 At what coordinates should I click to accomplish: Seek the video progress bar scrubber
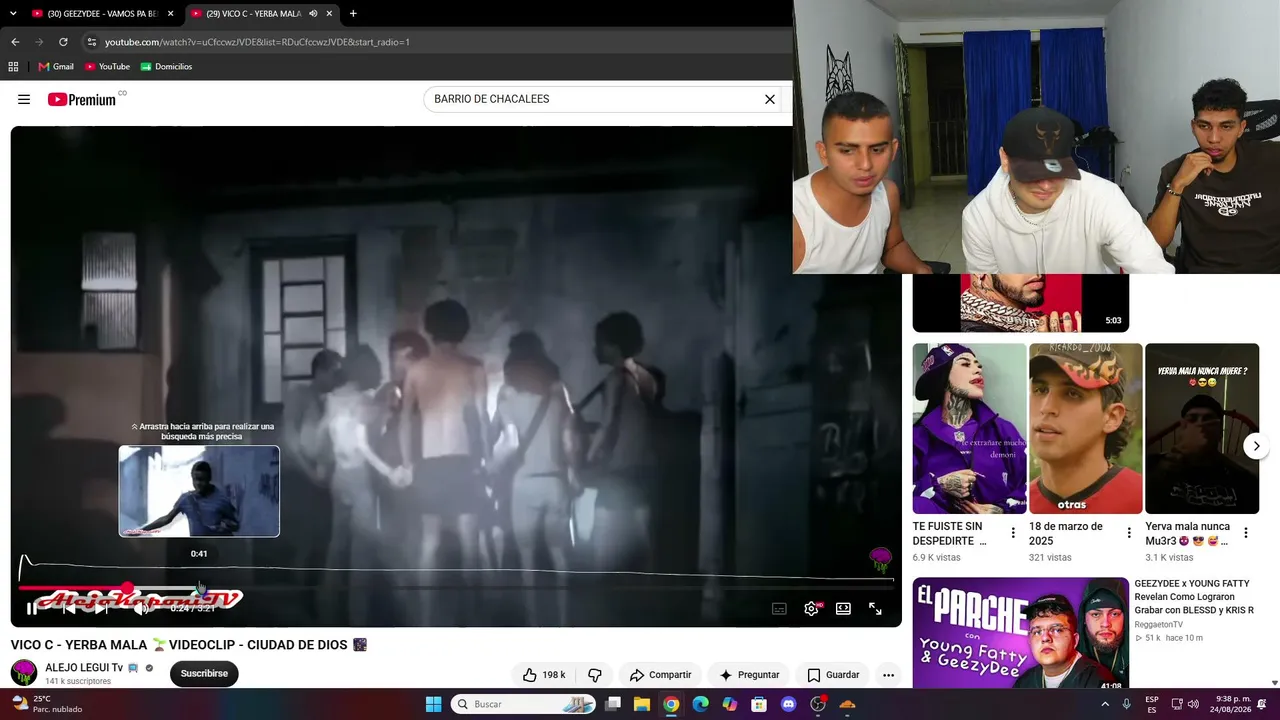[x=128, y=588]
